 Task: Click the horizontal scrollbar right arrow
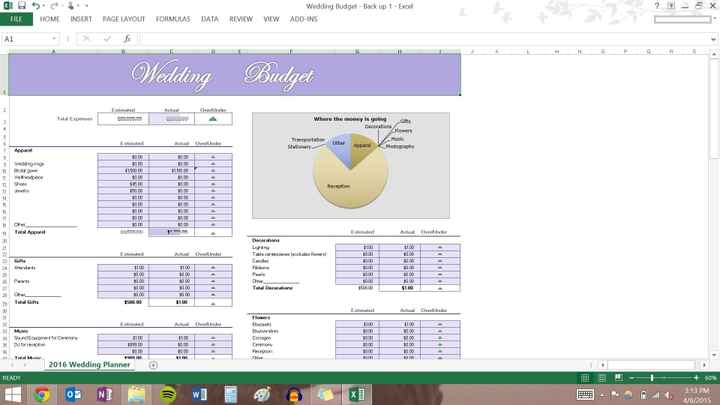[704, 365]
